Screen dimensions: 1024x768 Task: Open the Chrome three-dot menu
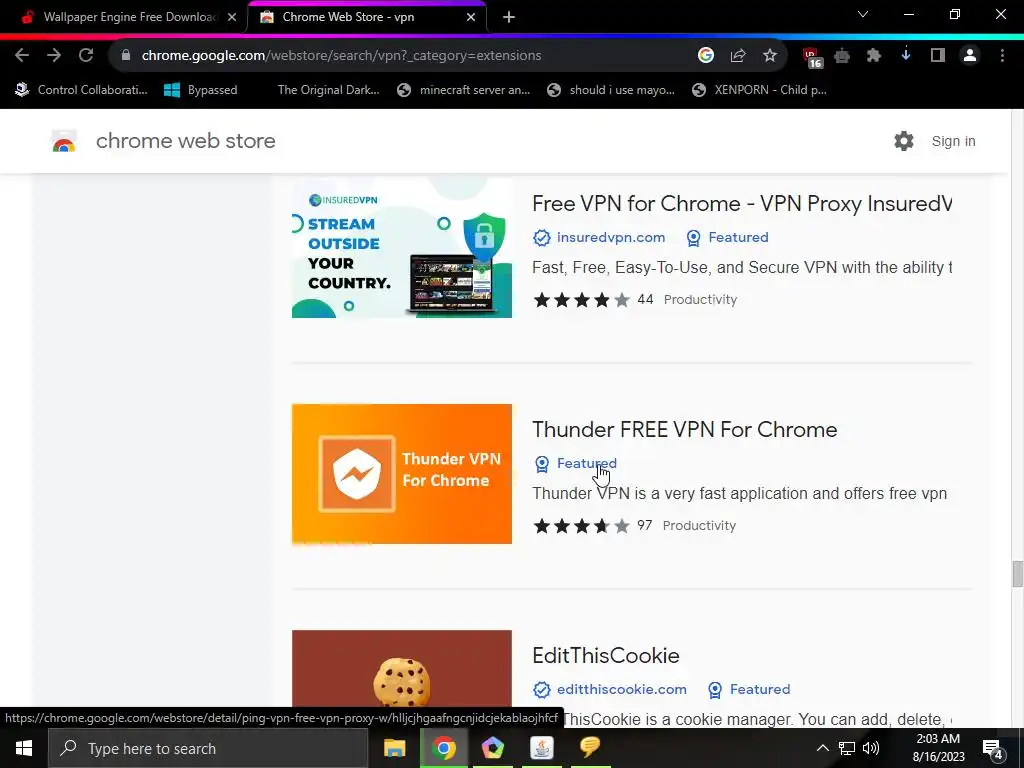point(1002,56)
